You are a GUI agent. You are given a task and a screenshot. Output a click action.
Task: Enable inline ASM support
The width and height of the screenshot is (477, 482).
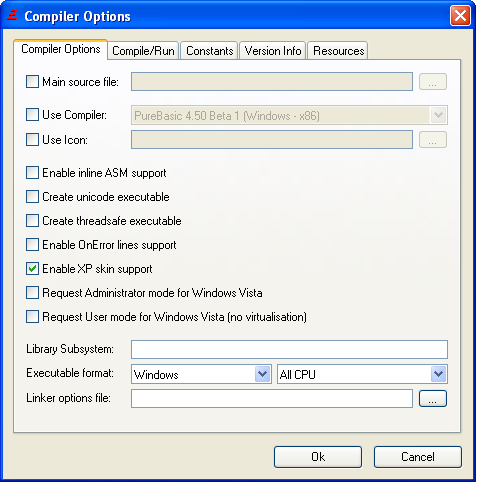click(x=32, y=173)
